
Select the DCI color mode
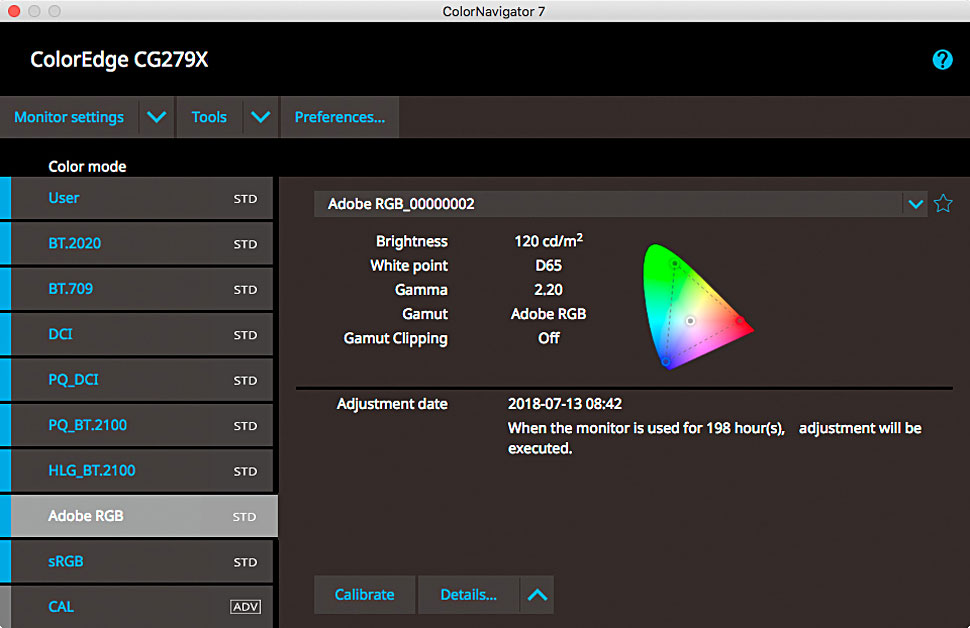coord(137,335)
